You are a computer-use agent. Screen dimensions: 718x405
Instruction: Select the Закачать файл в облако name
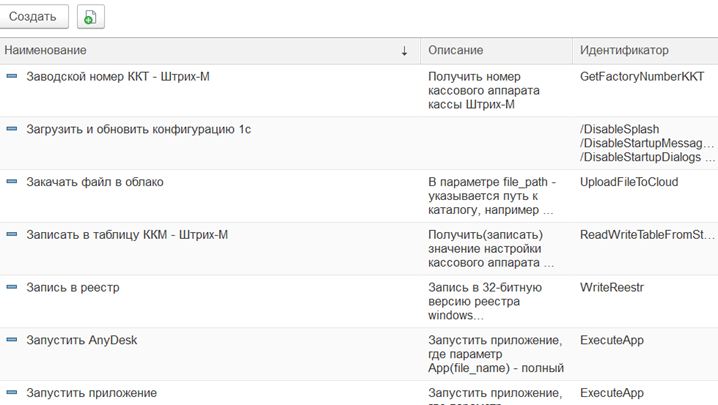tap(95, 182)
